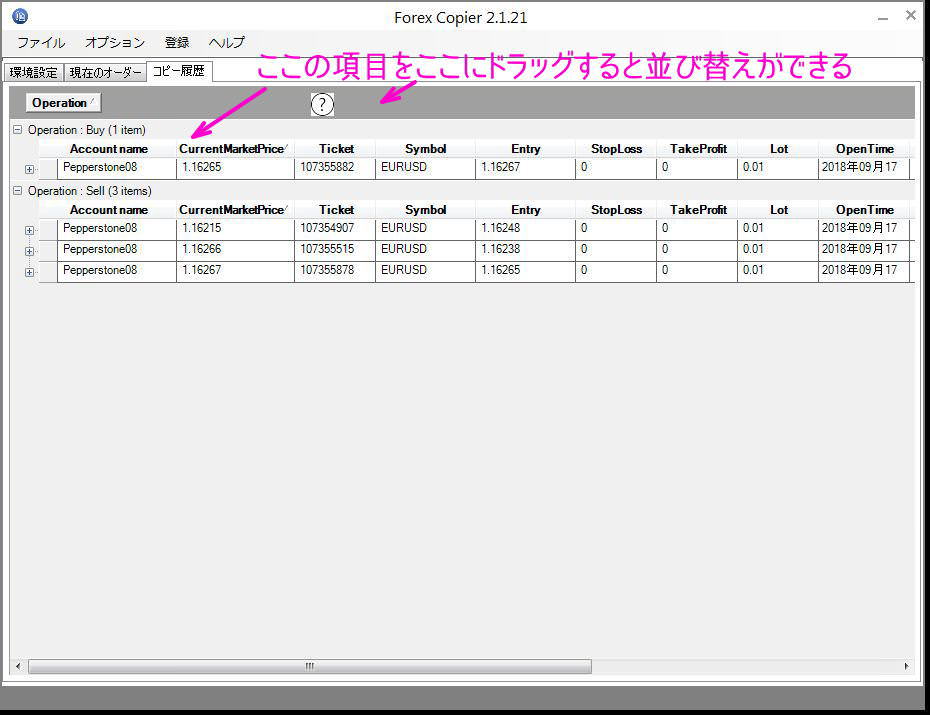Expand the row for ticket 107355882
This screenshot has width=930, height=715.
(x=29, y=169)
